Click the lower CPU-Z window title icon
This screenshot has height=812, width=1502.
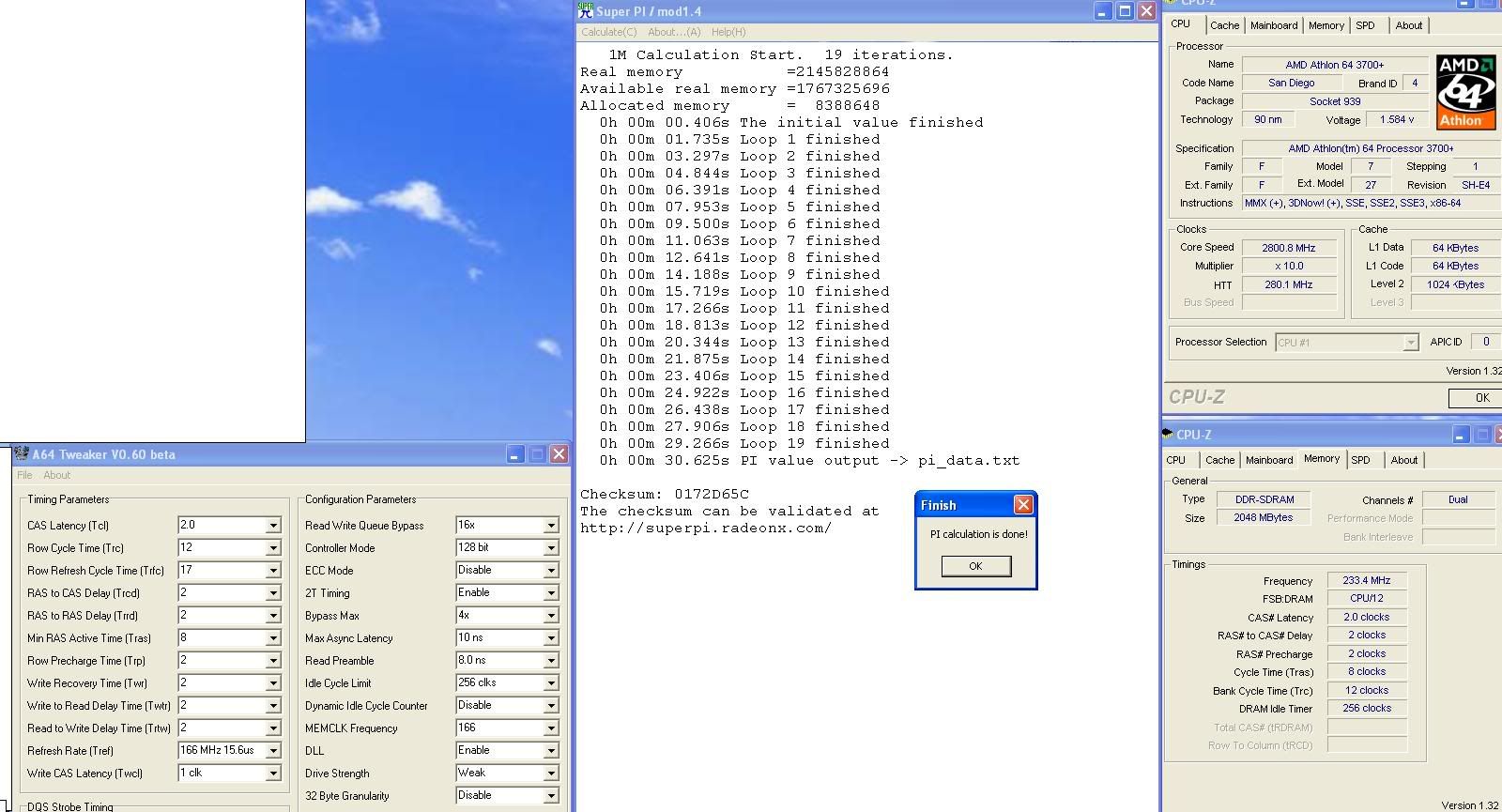1168,435
